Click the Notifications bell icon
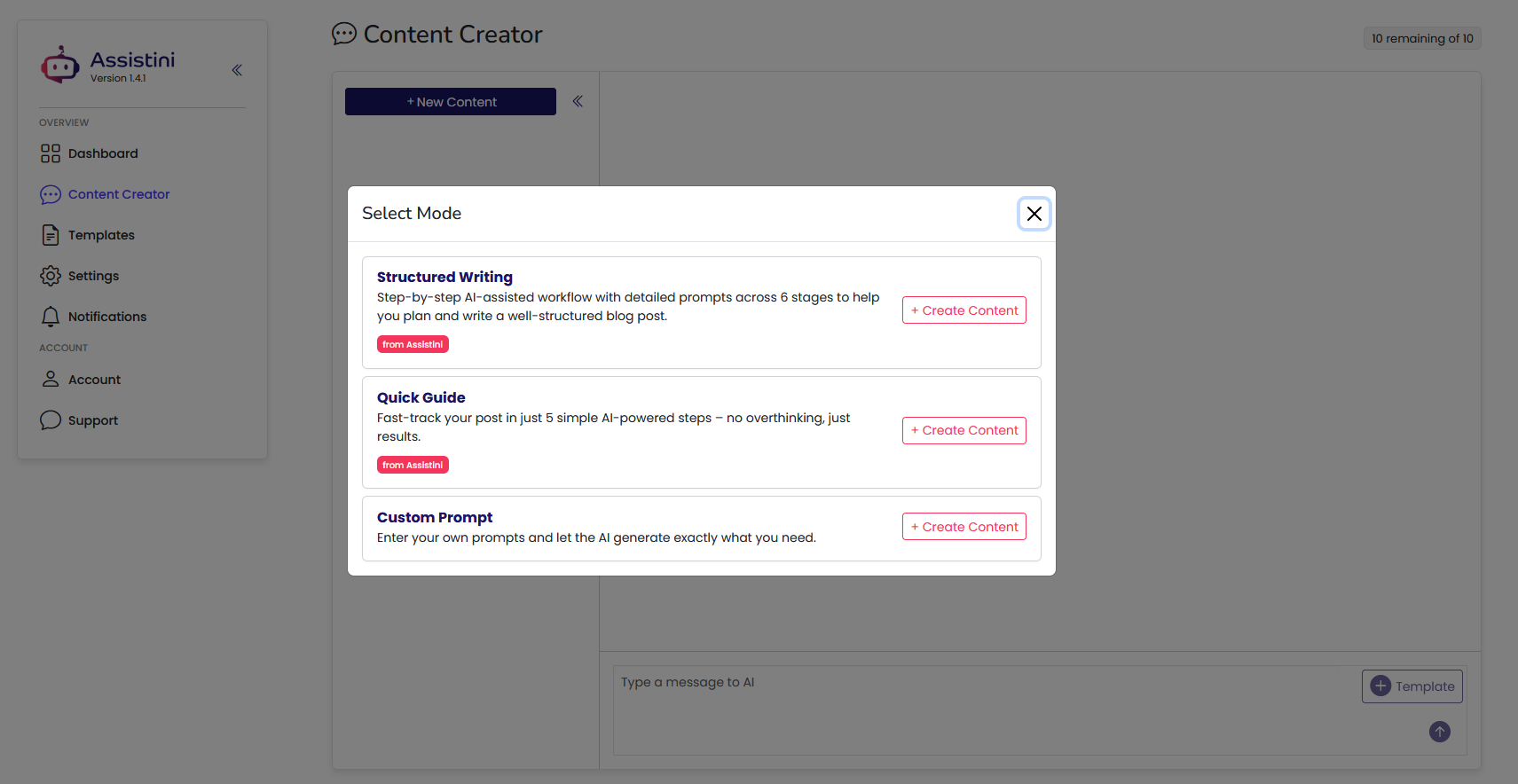Viewport: 1518px width, 784px height. [x=51, y=317]
